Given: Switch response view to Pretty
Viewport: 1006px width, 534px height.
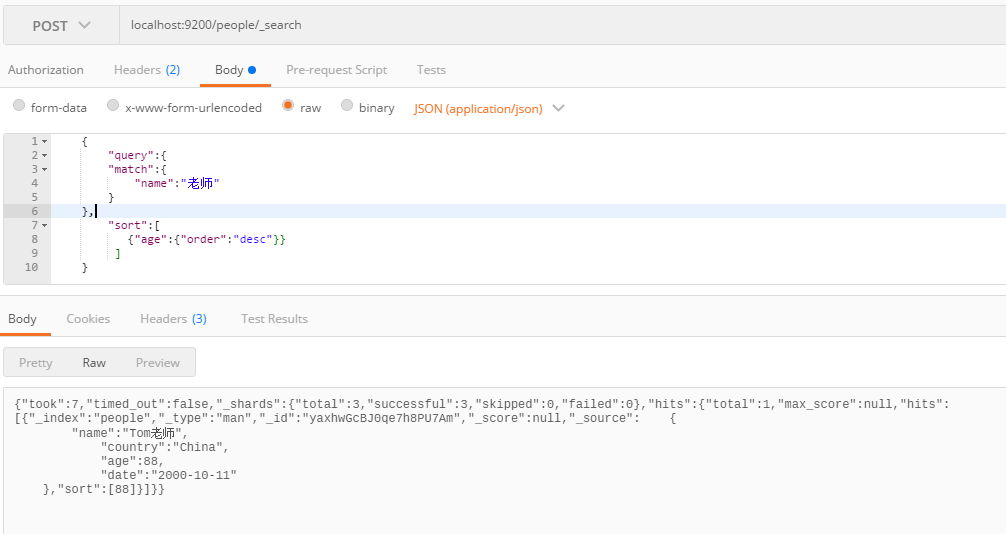Looking at the screenshot, I should tap(35, 362).
